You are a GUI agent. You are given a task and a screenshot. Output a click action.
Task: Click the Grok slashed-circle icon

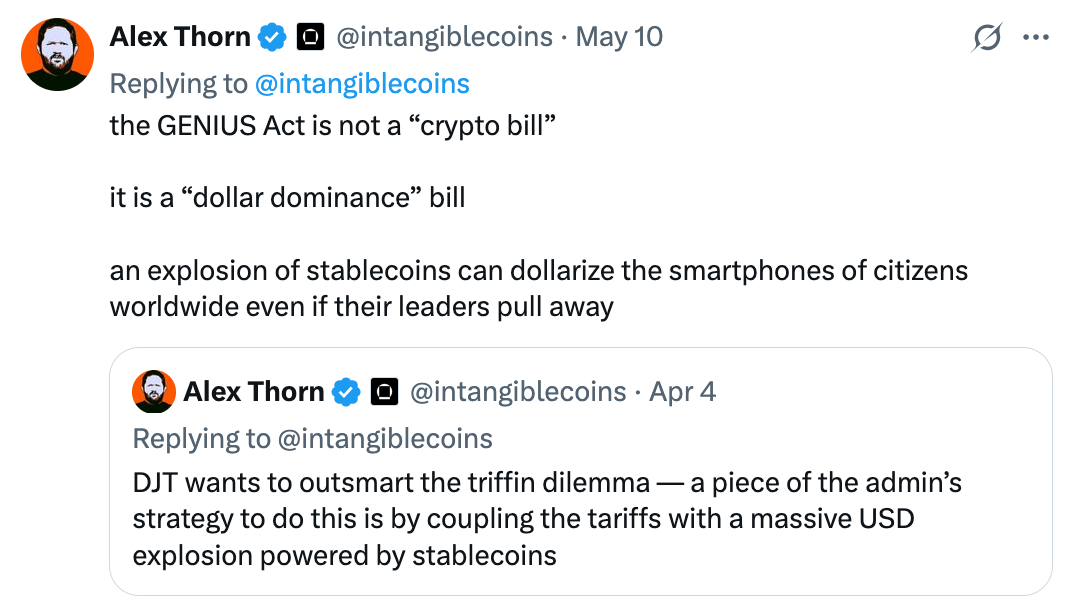tap(987, 37)
